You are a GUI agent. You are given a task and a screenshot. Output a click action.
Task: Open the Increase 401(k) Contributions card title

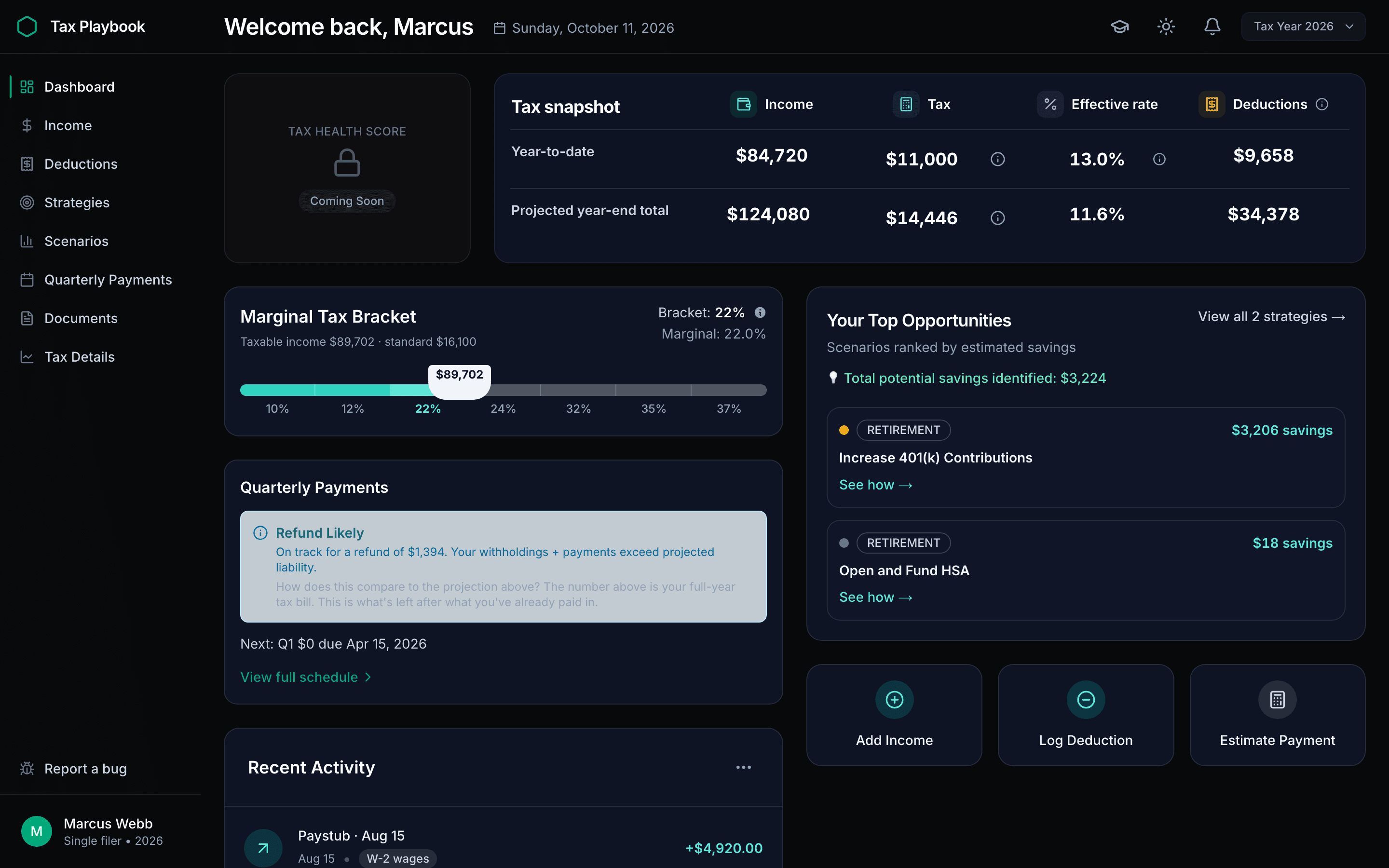(936, 458)
